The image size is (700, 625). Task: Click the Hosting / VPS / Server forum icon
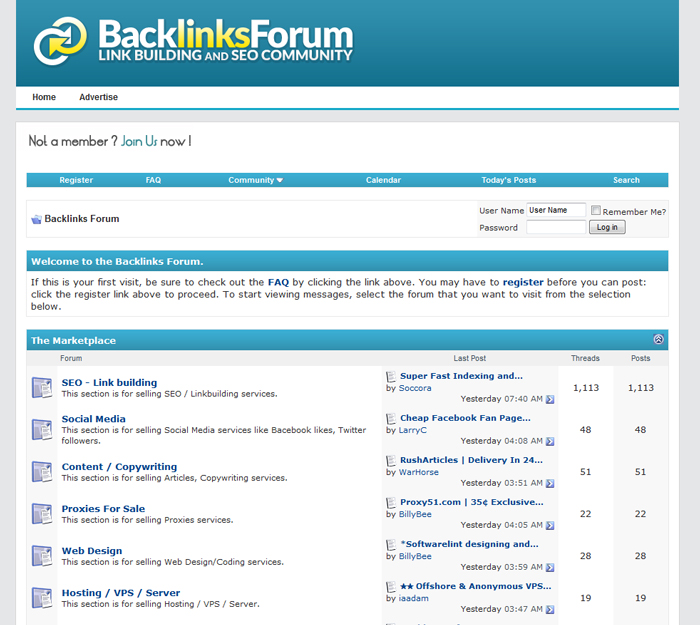pos(42,598)
